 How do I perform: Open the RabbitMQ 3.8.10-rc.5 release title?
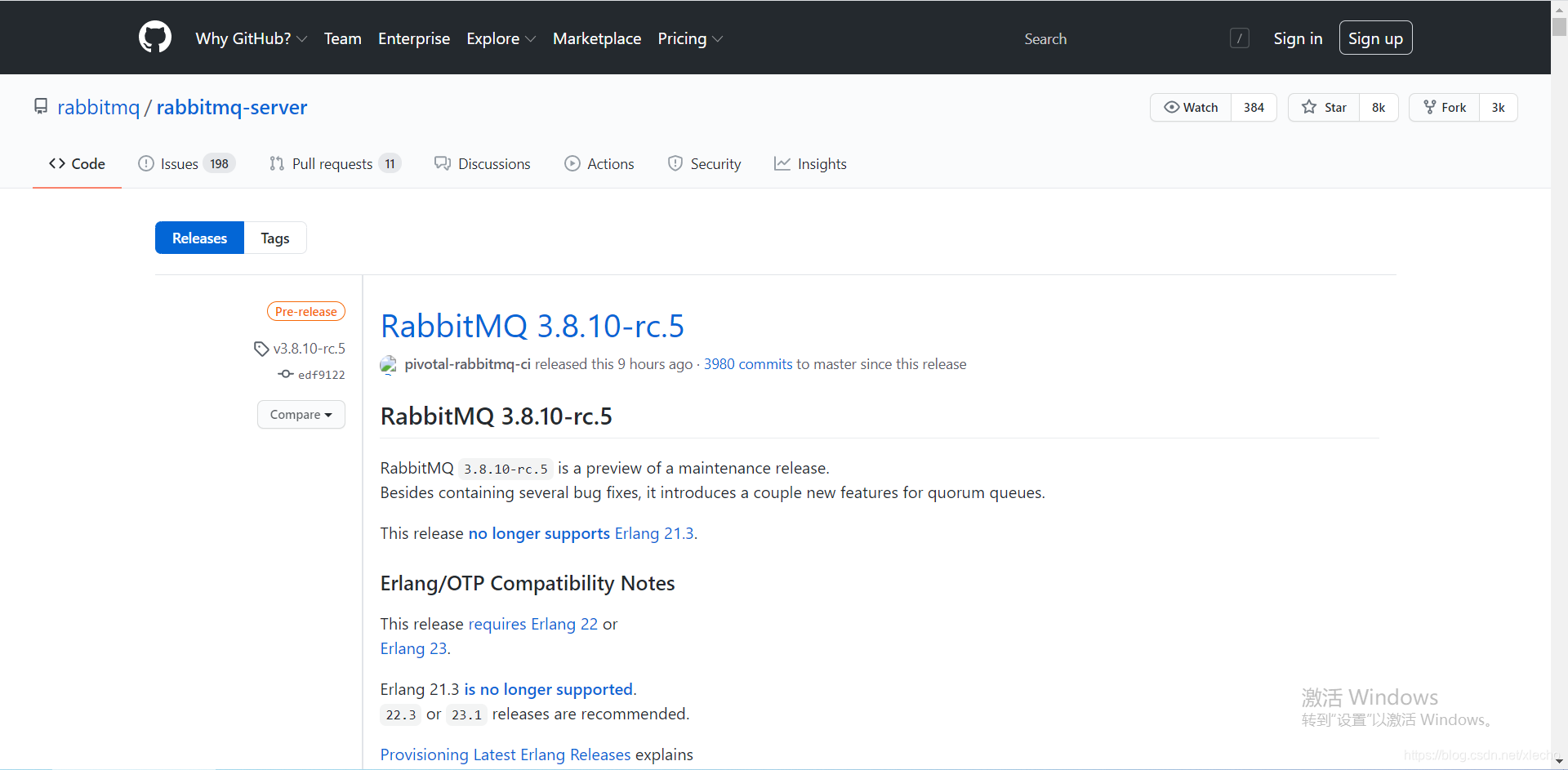click(532, 326)
